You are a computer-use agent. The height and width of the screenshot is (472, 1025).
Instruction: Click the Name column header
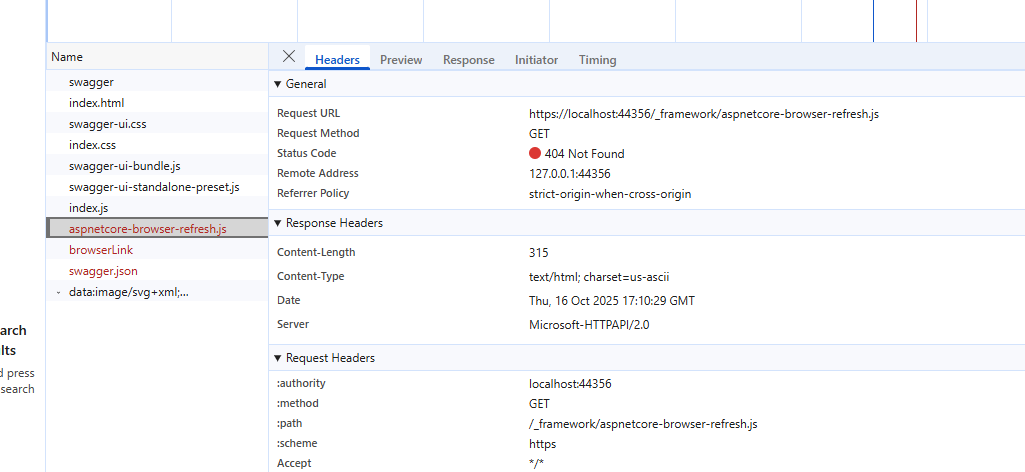pyautogui.click(x=67, y=57)
